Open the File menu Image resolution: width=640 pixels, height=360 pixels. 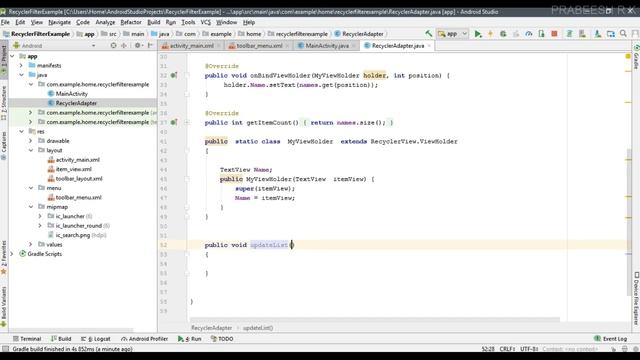click(x=5, y=22)
